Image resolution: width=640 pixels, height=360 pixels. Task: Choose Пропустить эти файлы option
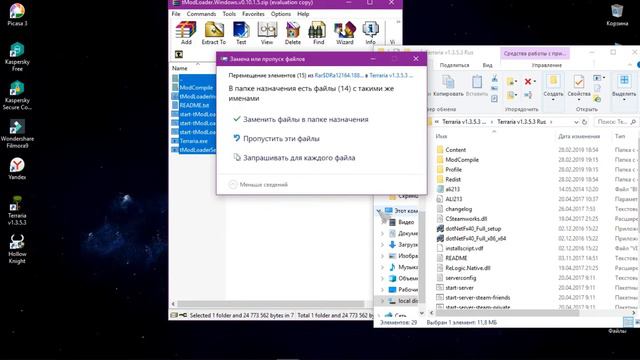pyautogui.click(x=276, y=138)
